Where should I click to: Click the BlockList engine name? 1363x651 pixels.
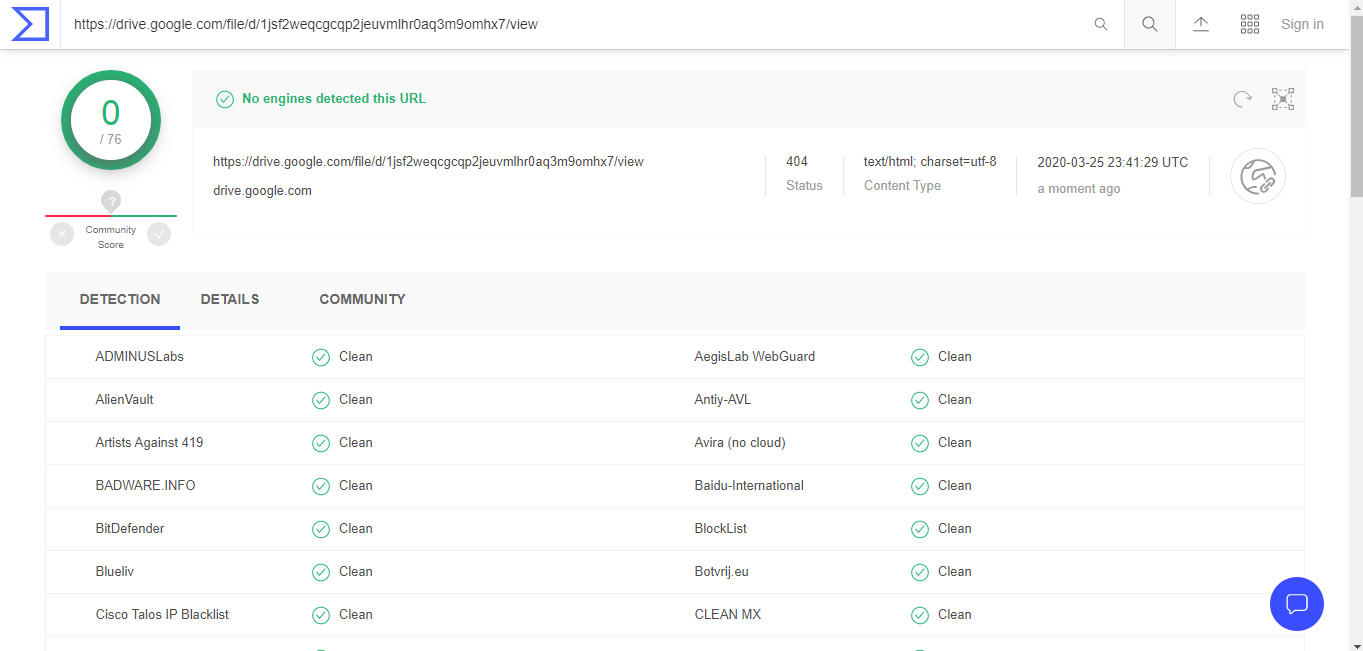721,528
